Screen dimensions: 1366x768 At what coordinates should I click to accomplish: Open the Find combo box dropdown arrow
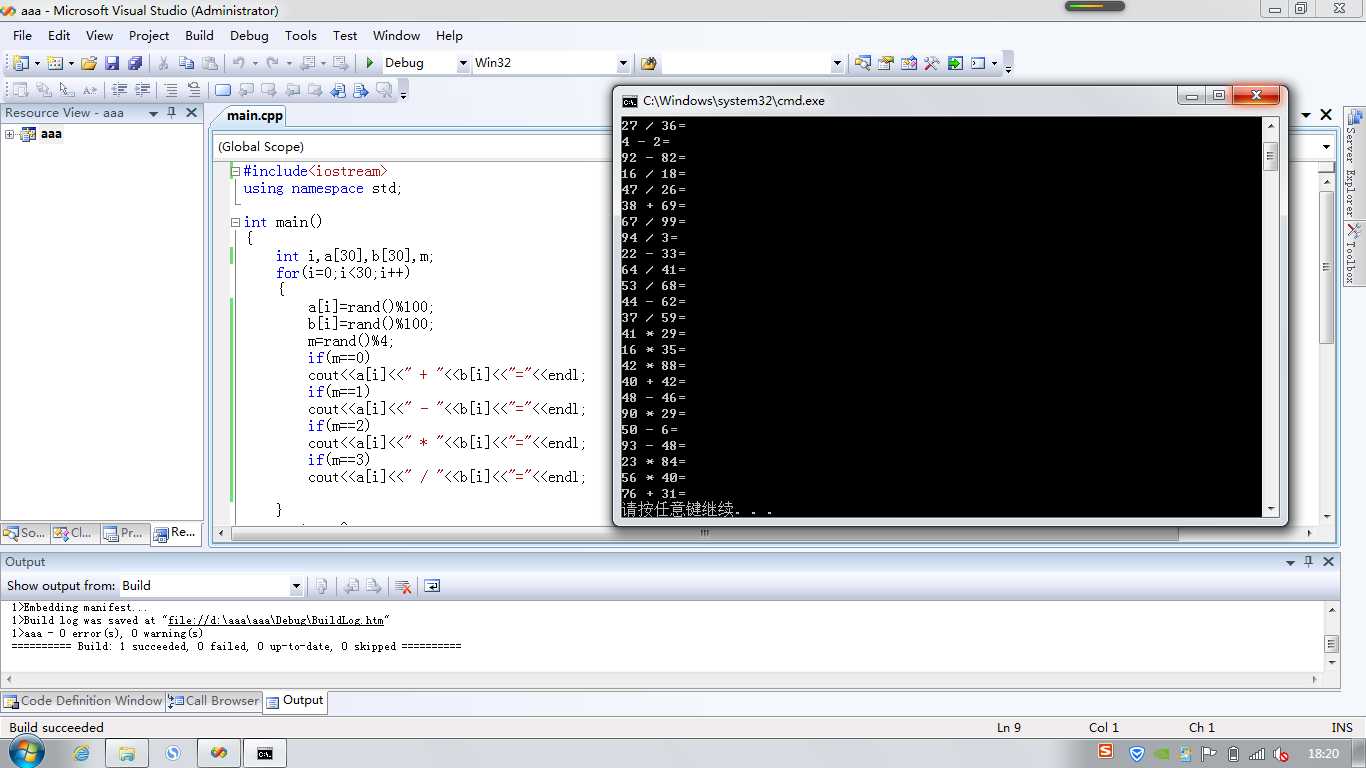click(x=837, y=63)
